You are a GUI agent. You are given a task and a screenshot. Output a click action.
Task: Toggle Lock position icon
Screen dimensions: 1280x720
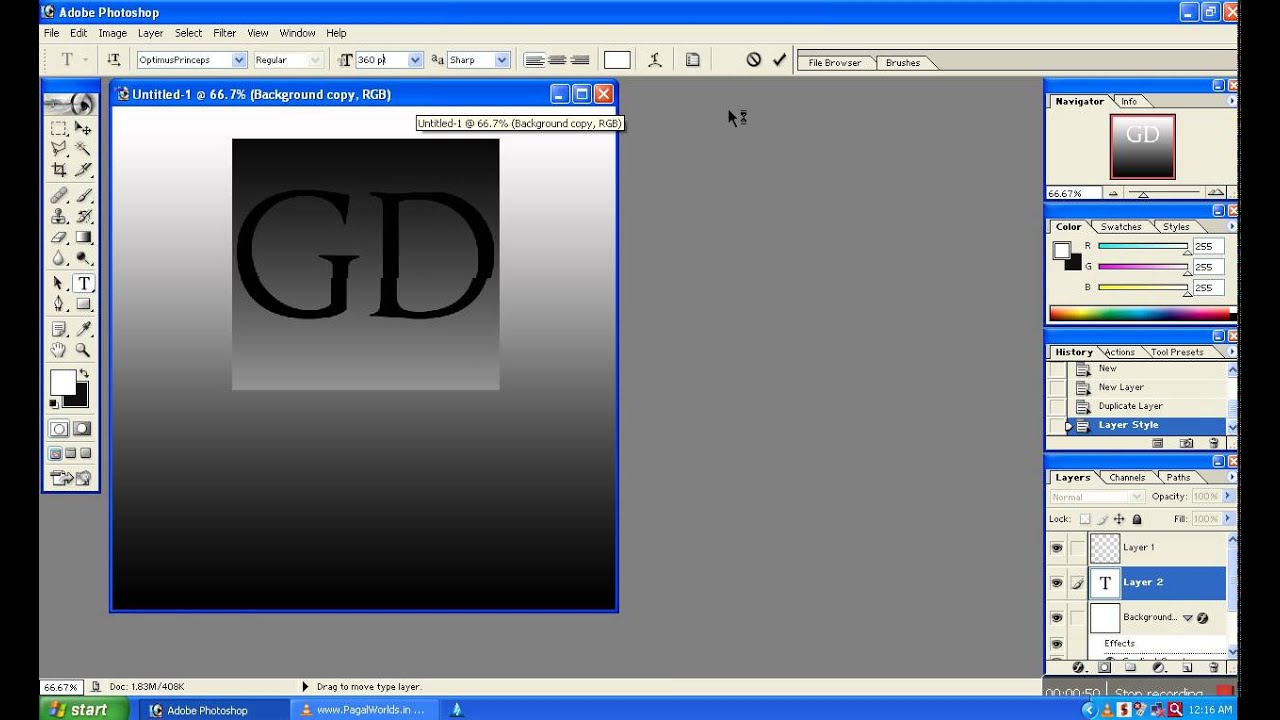pos(1119,519)
